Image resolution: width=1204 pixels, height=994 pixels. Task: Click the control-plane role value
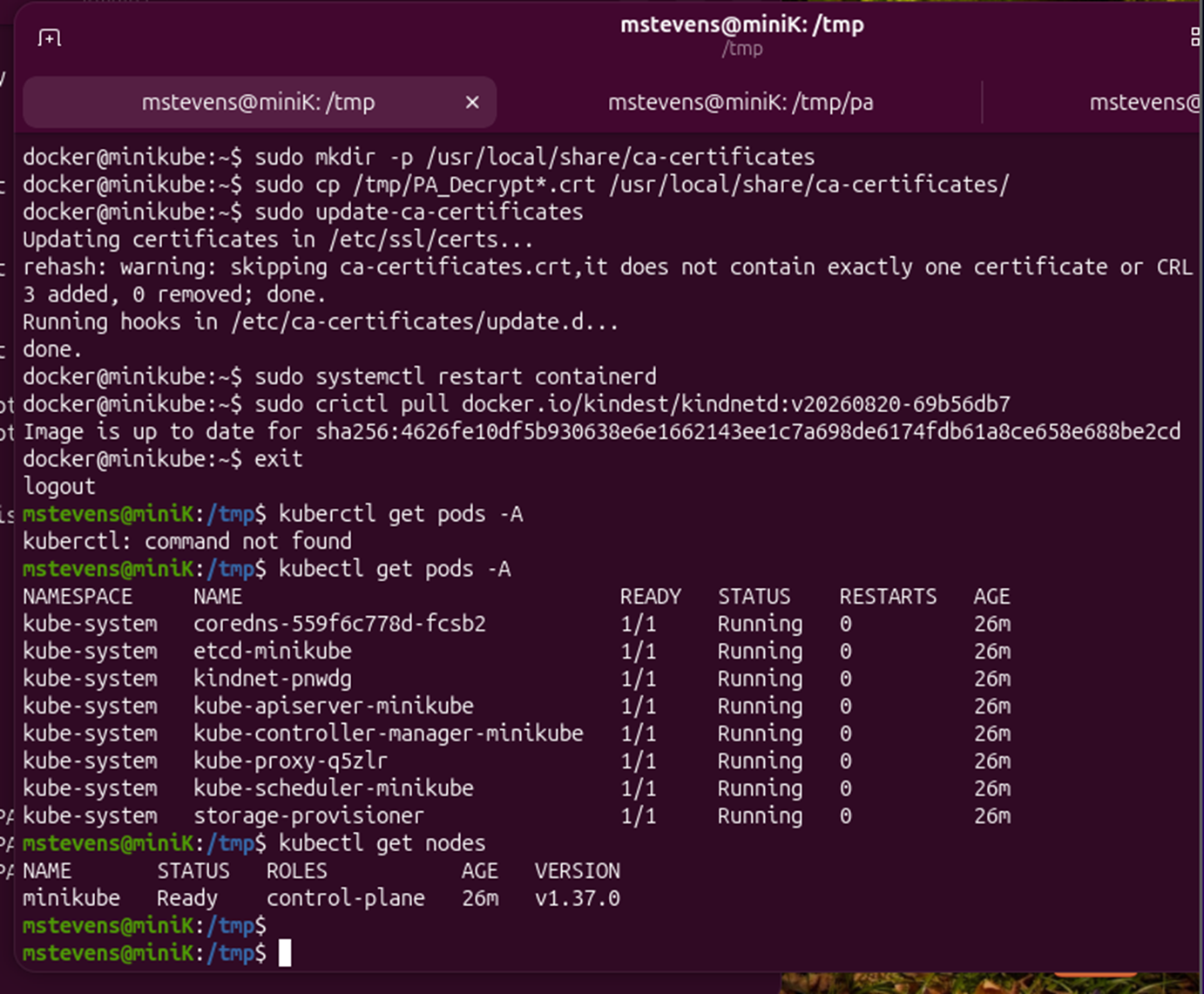pyautogui.click(x=346, y=898)
